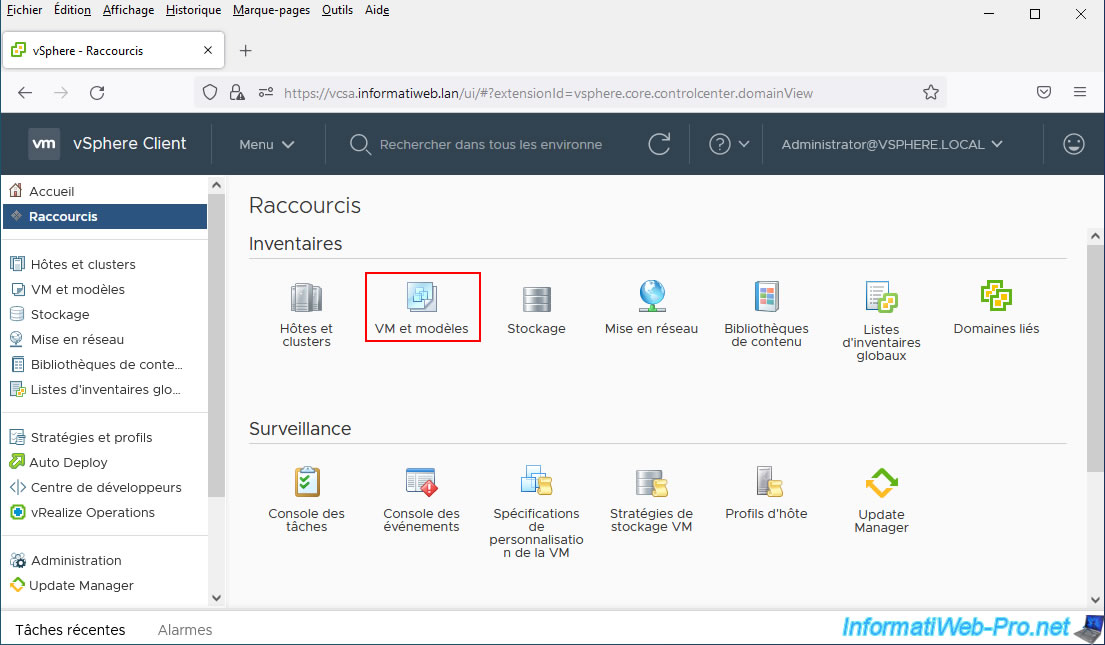Close the vSphere - Raccourcis tab
The image size is (1105, 645).
[x=208, y=50]
